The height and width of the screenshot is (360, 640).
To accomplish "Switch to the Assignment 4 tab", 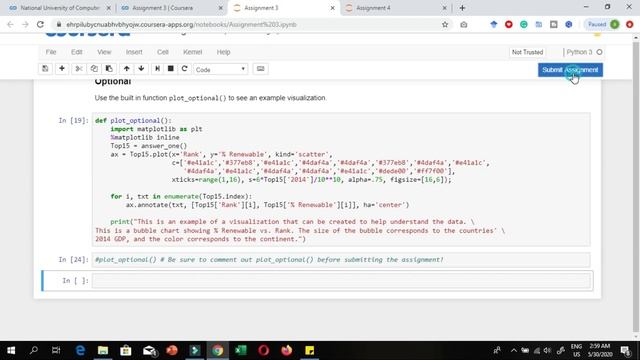I will click(394, 8).
